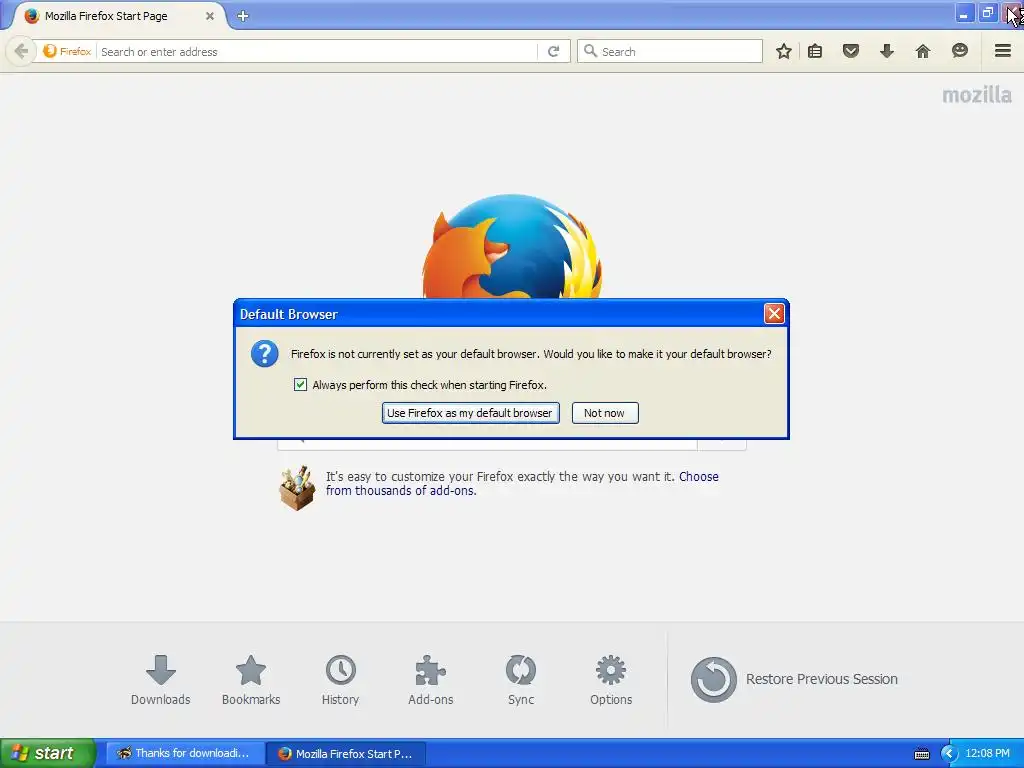
Task: Open the Hello chat smiley icon
Action: click(959, 50)
